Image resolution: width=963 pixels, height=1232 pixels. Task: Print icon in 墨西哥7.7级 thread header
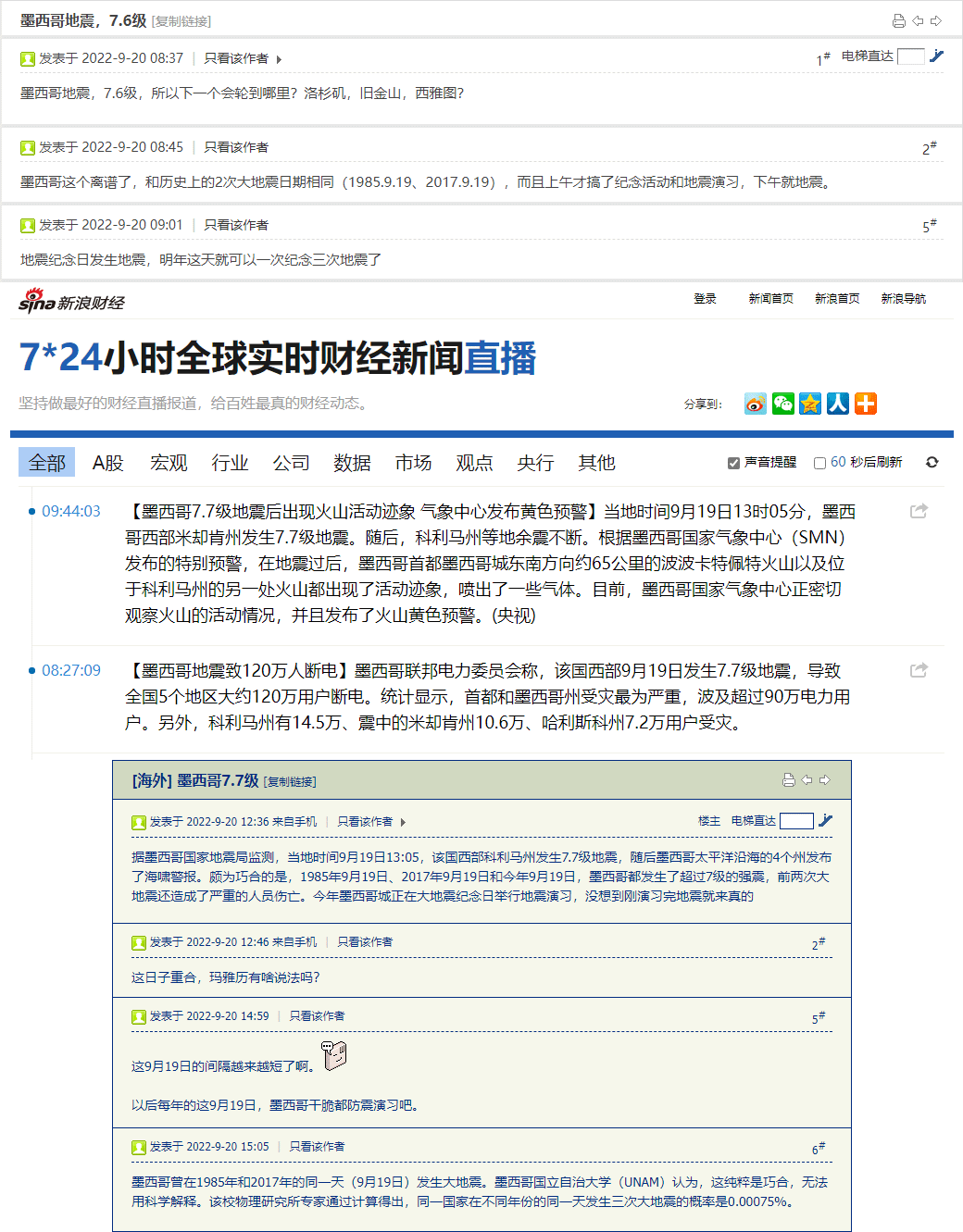point(789,780)
